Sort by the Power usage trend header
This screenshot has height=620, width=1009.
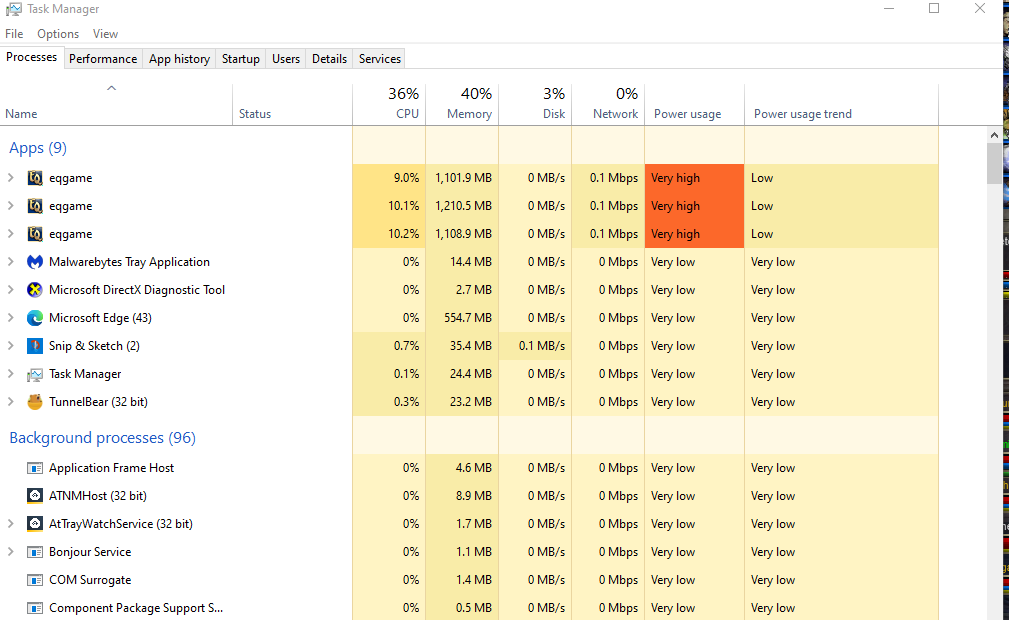[x=841, y=104]
